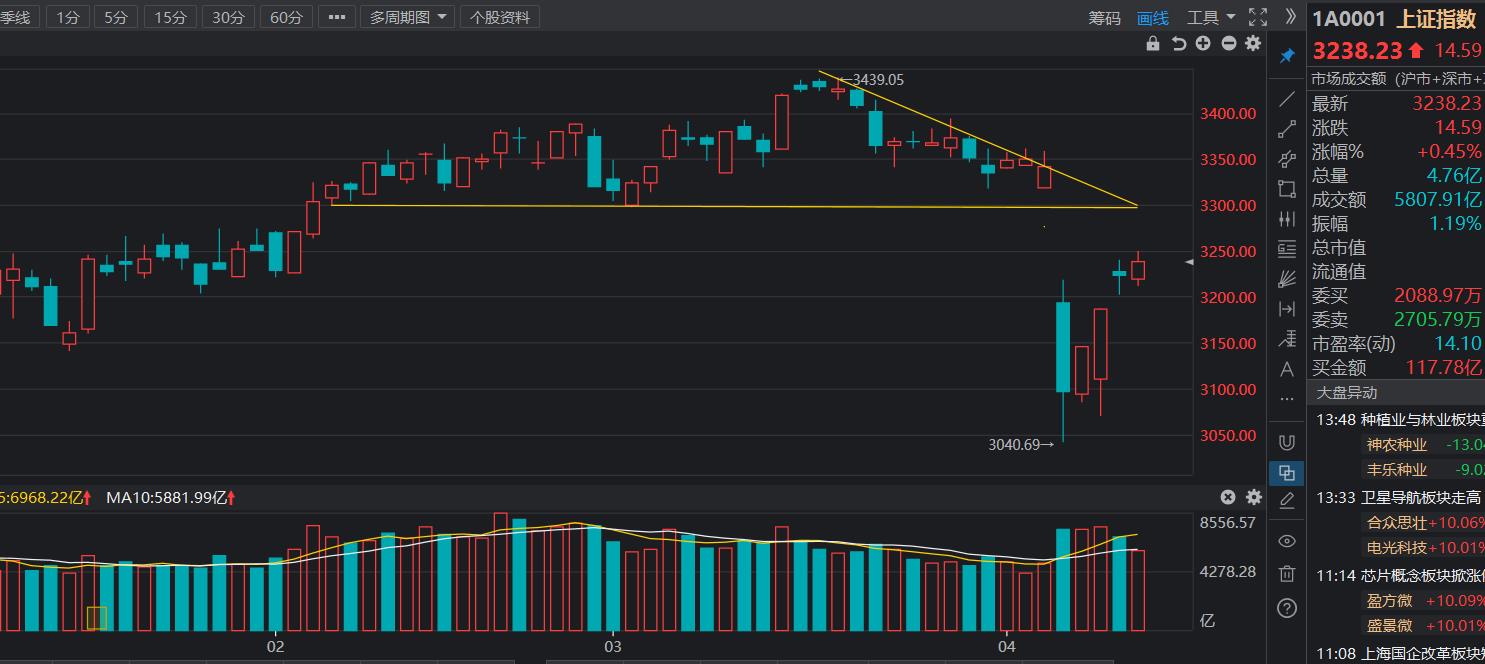The image size is (1485, 664).
Task: Lock the chart with the padlock icon
Action: pos(1153,43)
